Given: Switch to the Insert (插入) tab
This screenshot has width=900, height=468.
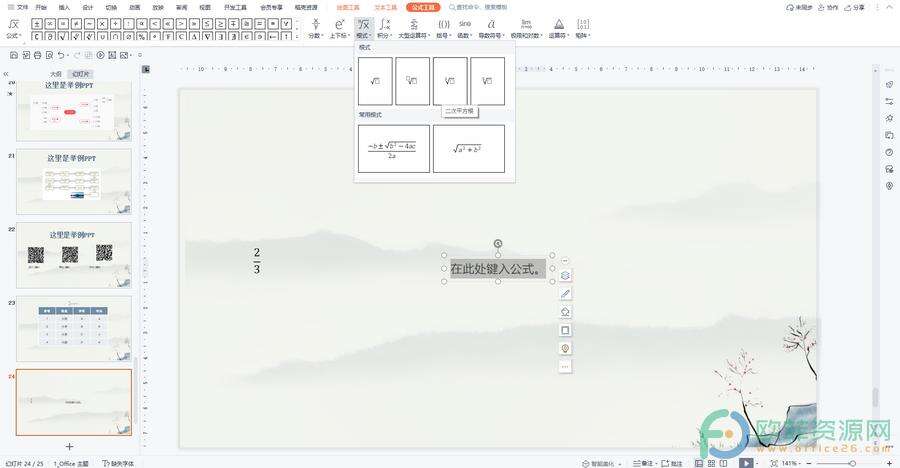Looking at the screenshot, I should coord(64,7).
